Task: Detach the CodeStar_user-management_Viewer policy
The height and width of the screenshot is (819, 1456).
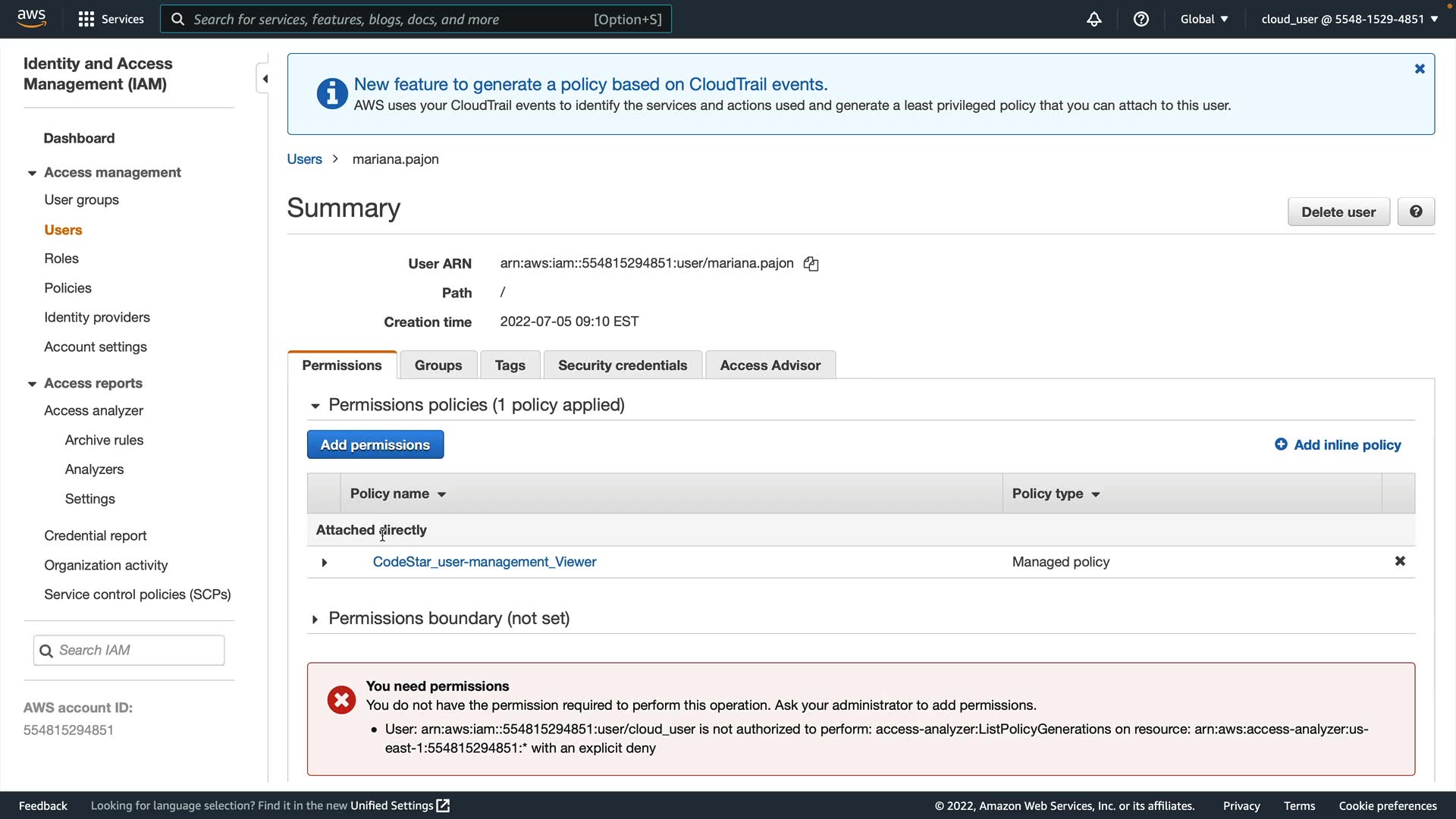Action: [1400, 561]
